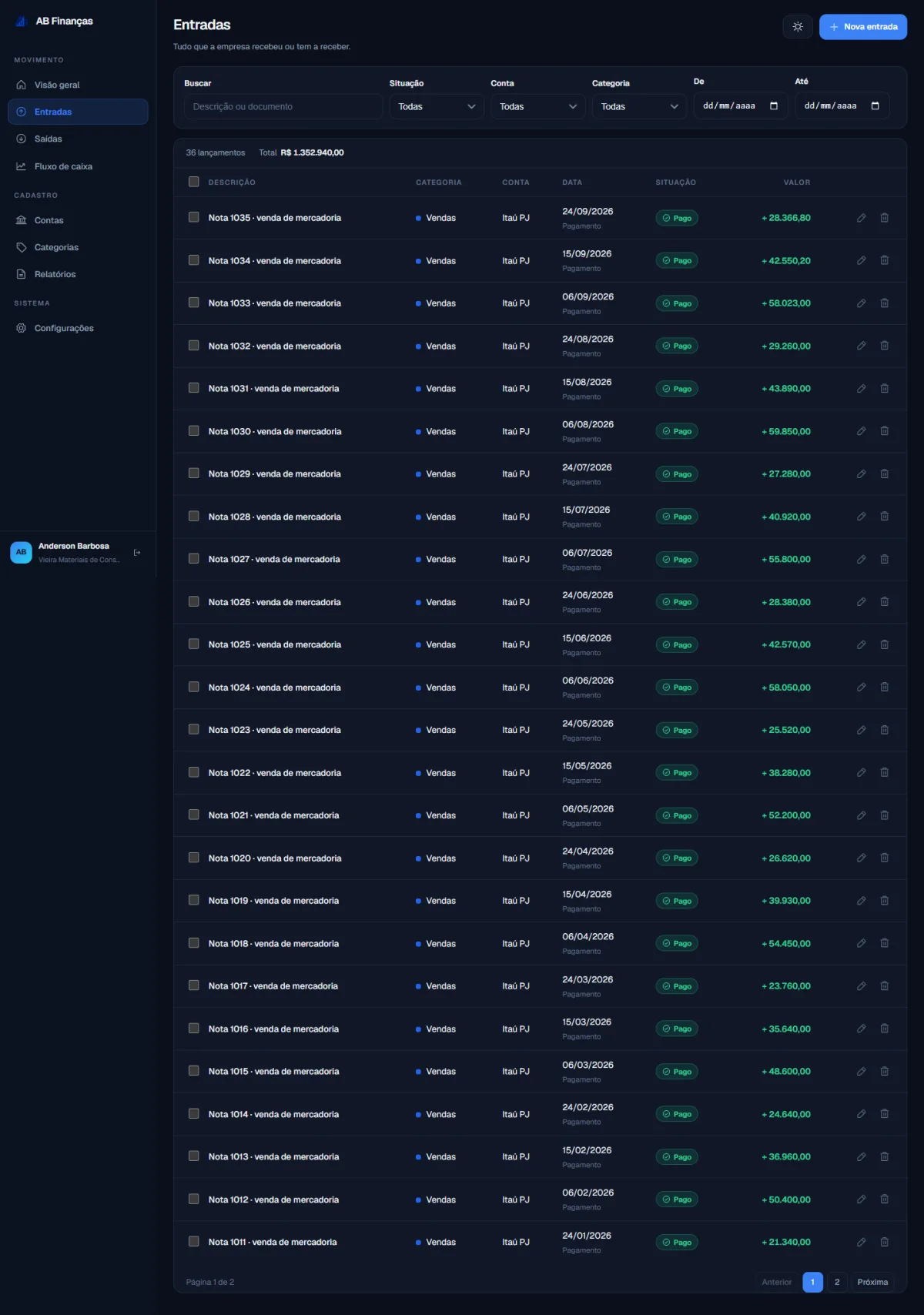This screenshot has width=924, height=1315.
Task: Click the value +59.850,00 for Nota 1030
Action: [x=786, y=431]
